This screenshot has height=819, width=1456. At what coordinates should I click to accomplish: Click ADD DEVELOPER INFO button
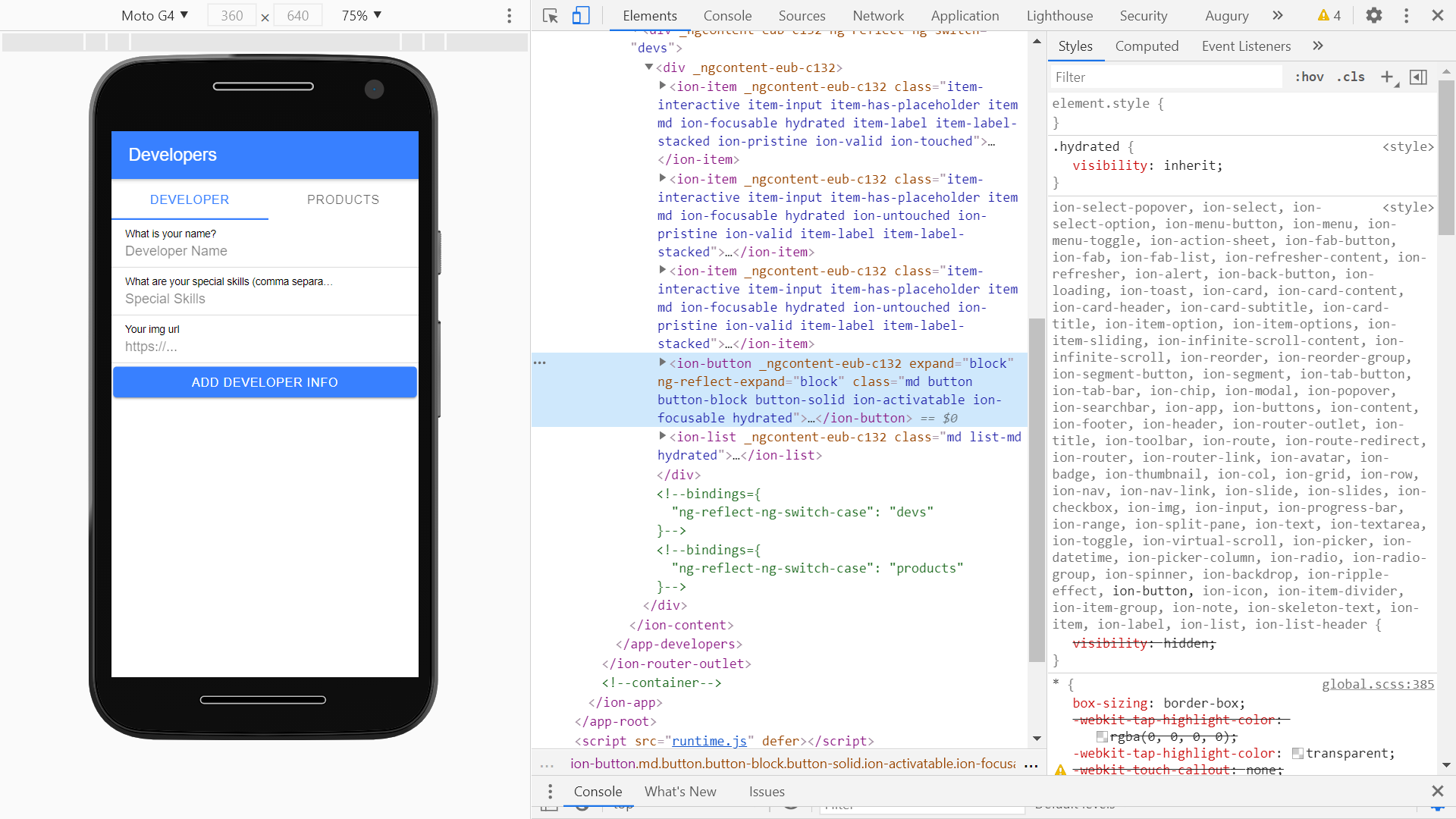click(265, 382)
